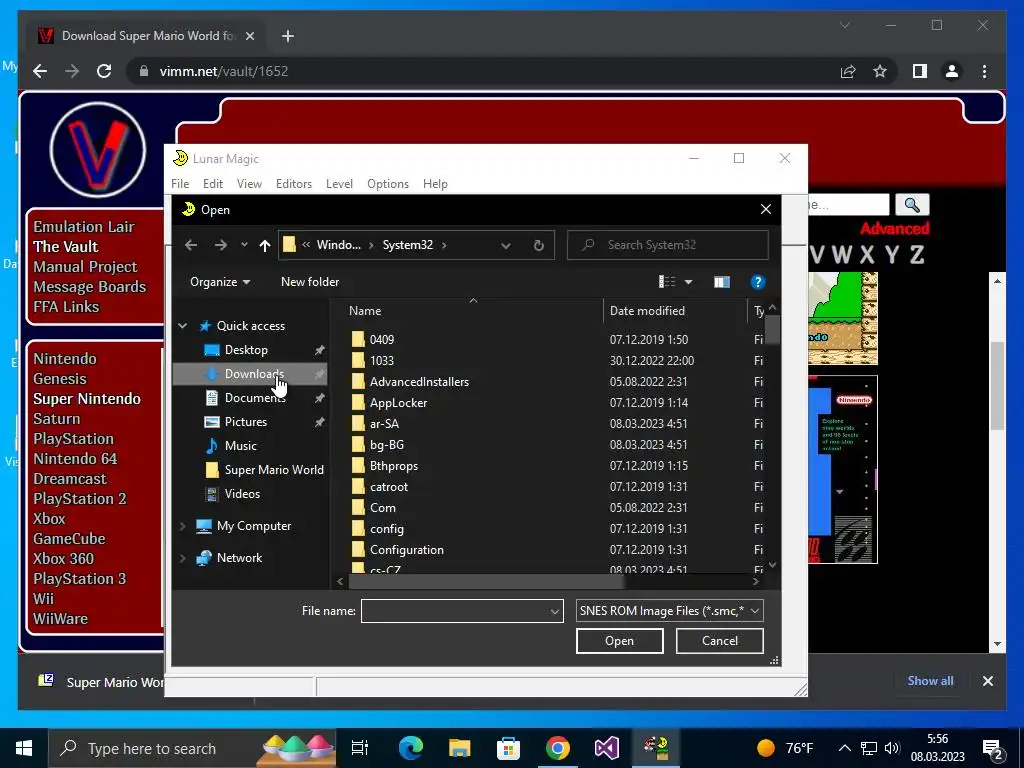This screenshot has height=768, width=1024.
Task: Open the Organize menu
Action: [x=220, y=281]
